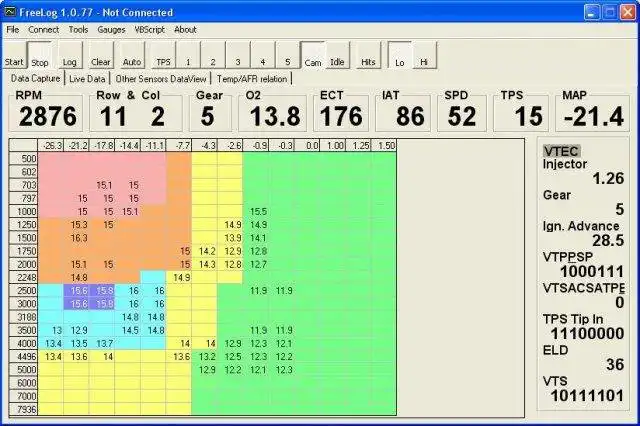Select the -26.3 column header
640x426 pixels.
pyautogui.click(x=51, y=145)
